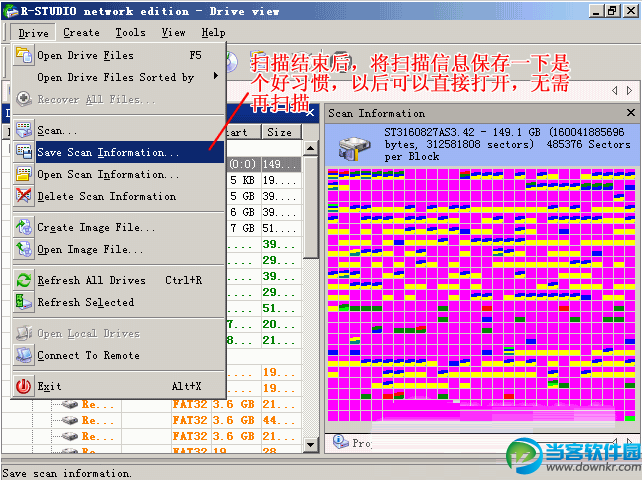Click the ST3160827AS3.42 drive description text
The image size is (642, 481).
507,144
